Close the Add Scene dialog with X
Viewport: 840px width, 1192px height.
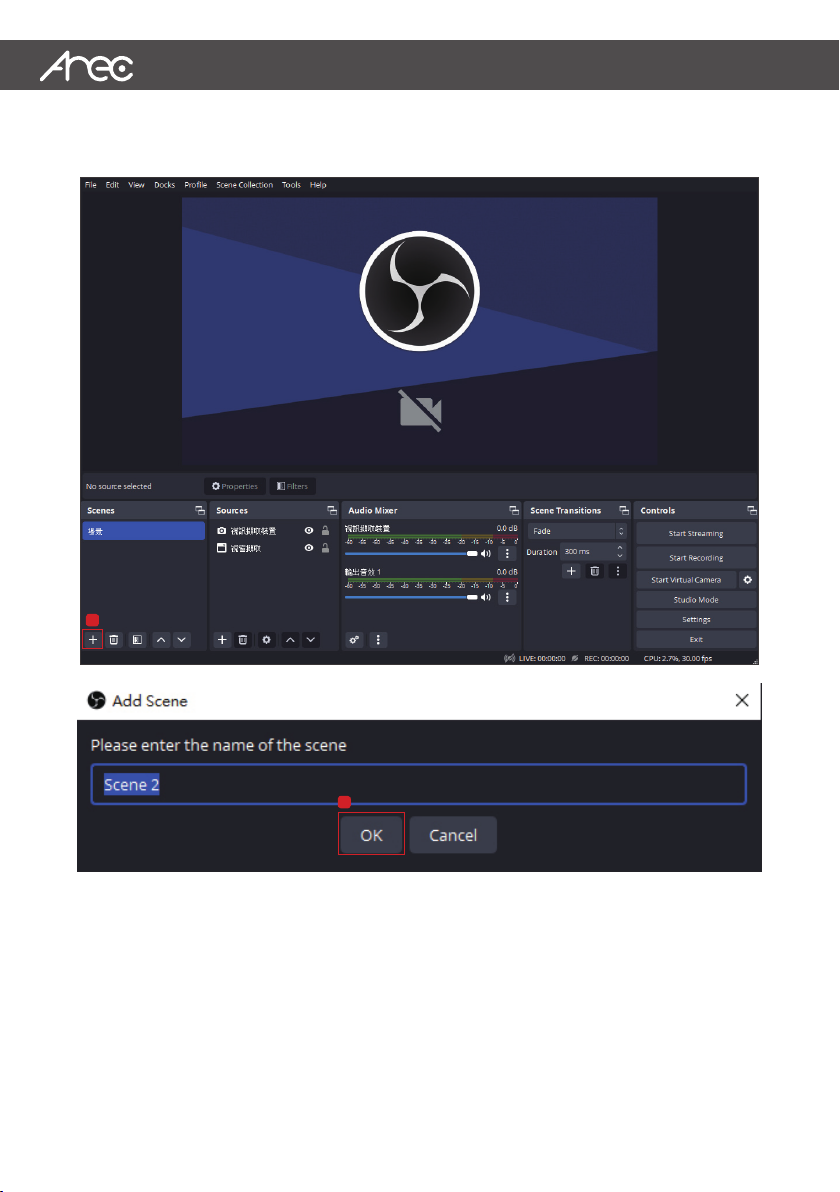point(743,700)
